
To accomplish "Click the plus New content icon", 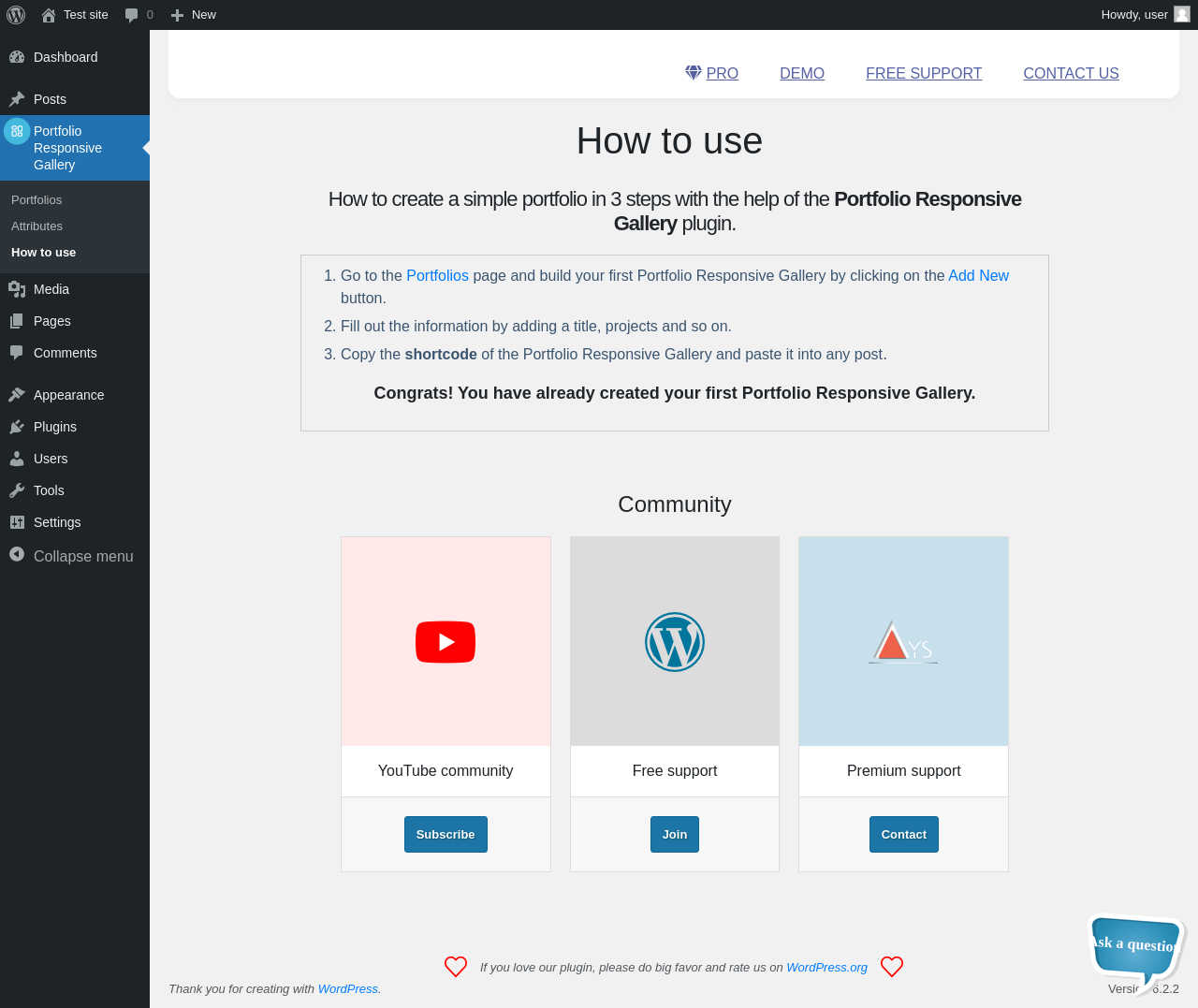I will 177,15.
